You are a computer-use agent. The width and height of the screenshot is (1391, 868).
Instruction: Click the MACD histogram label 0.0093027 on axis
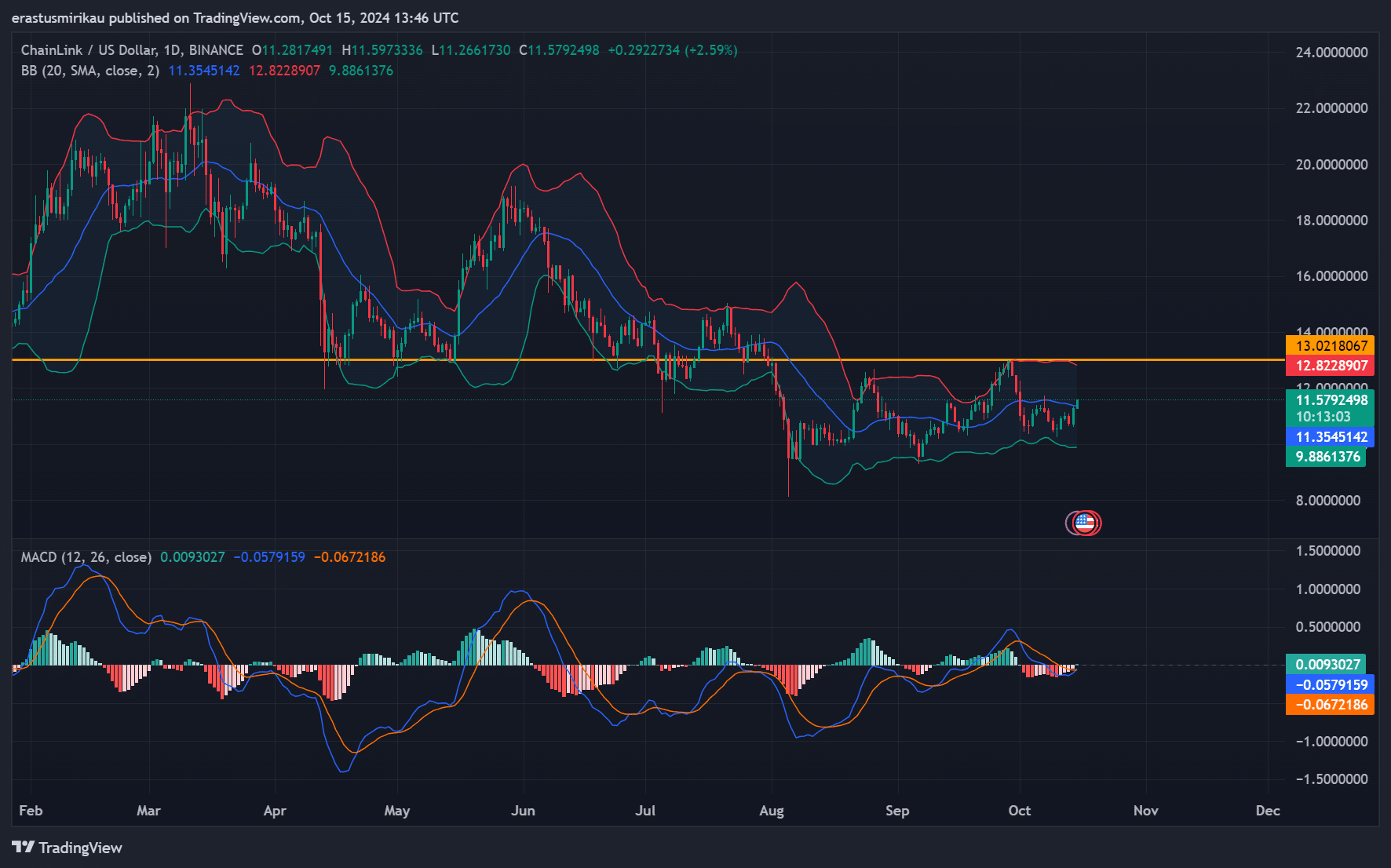coord(1326,665)
